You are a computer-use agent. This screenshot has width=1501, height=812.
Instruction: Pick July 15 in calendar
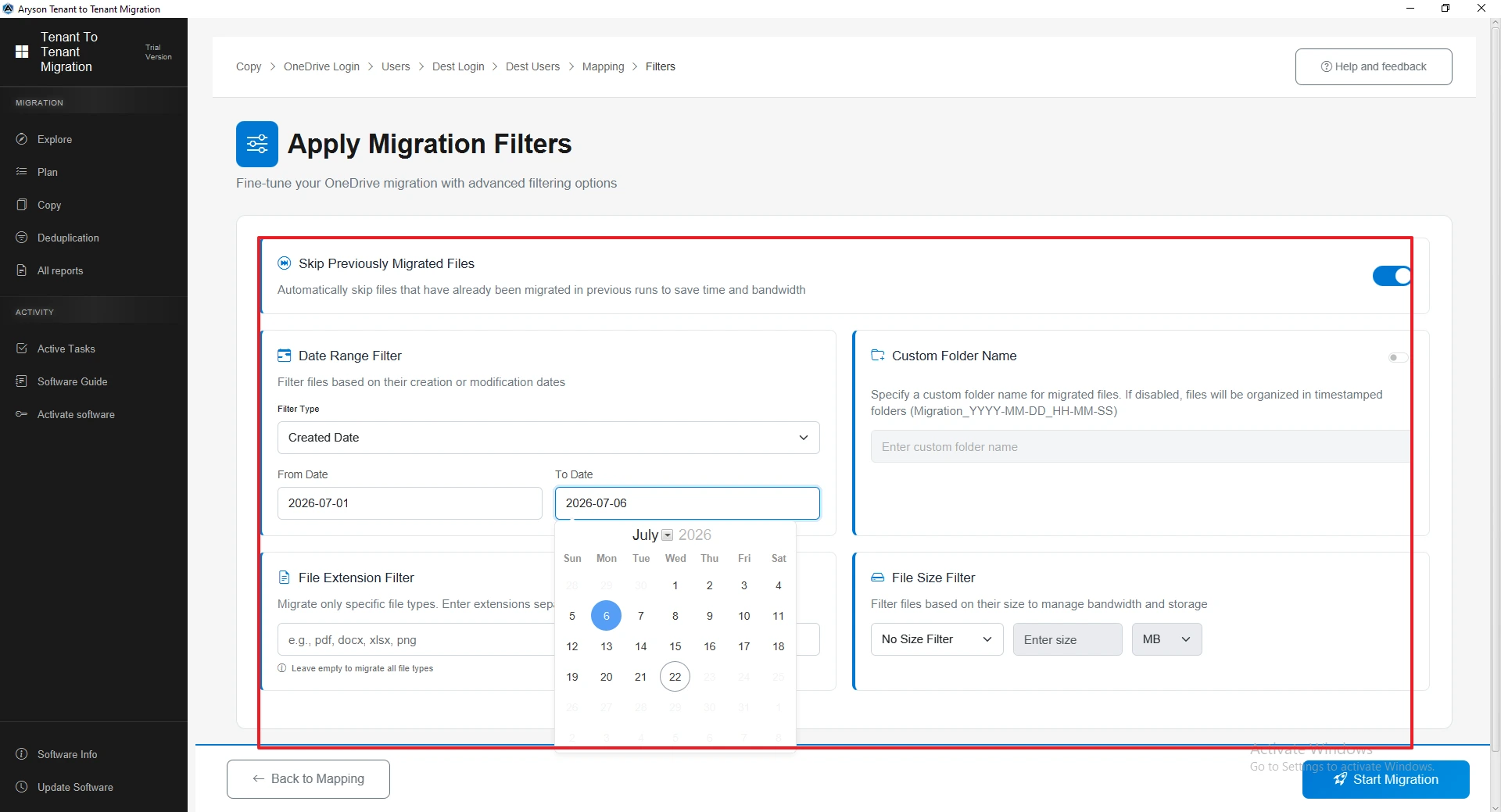click(675, 646)
